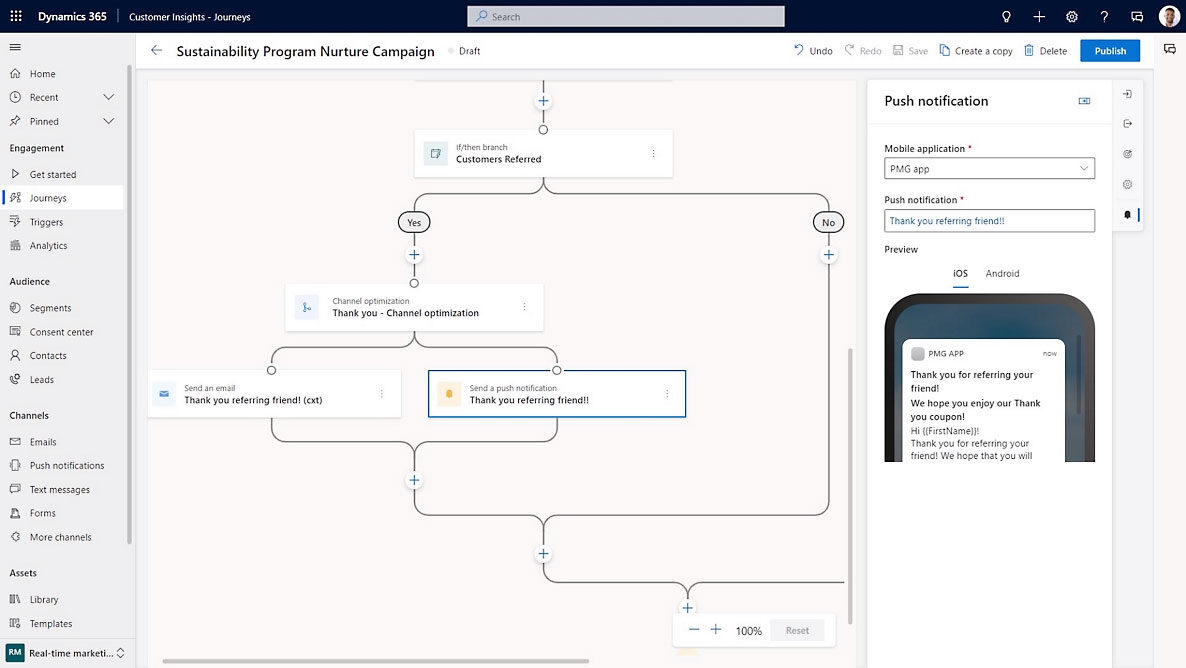The image size is (1186, 668).
Task: Zoom out the canvas with minus icon
Action: [694, 630]
